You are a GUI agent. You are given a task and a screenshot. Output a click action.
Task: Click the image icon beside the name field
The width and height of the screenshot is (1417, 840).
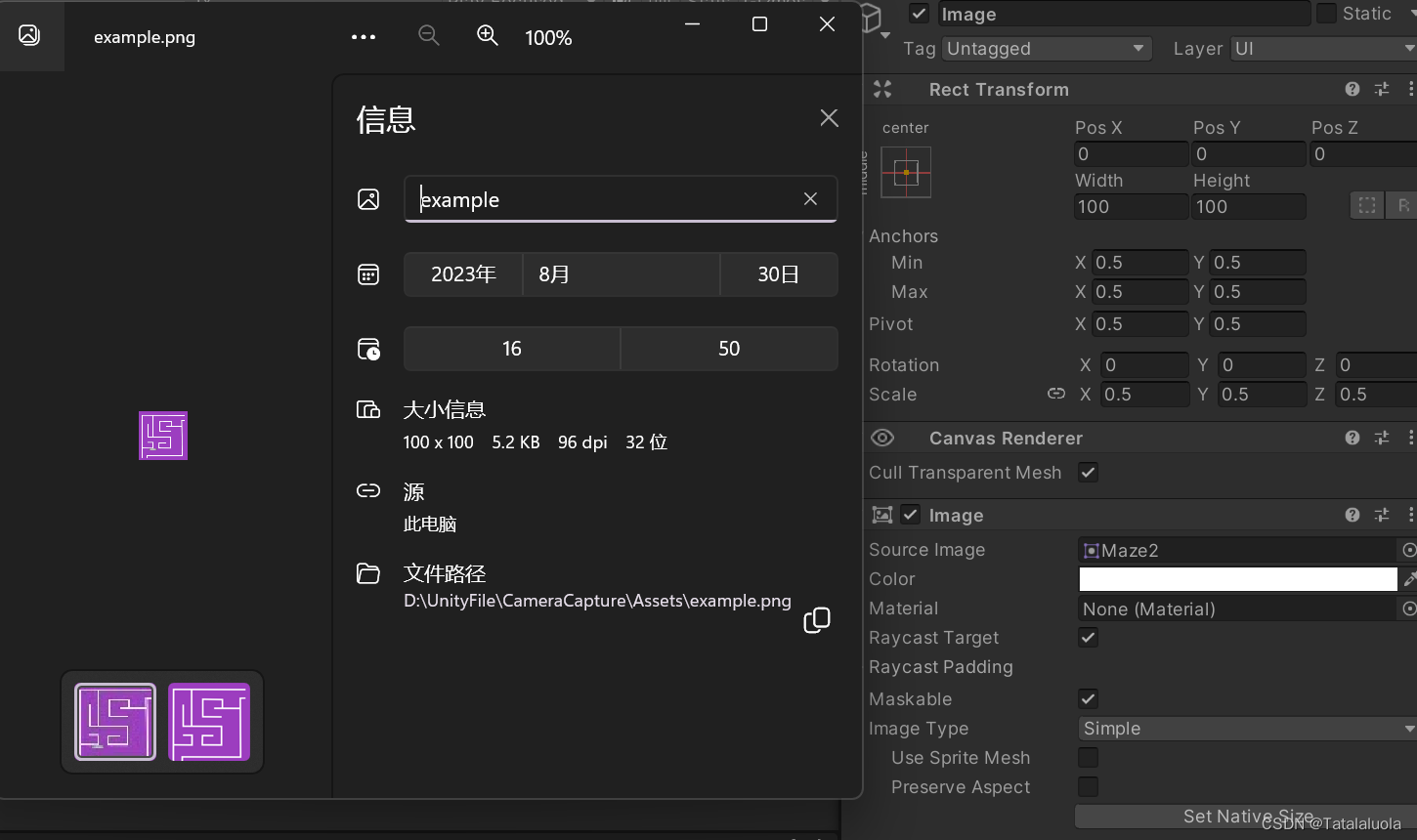pyautogui.click(x=368, y=199)
